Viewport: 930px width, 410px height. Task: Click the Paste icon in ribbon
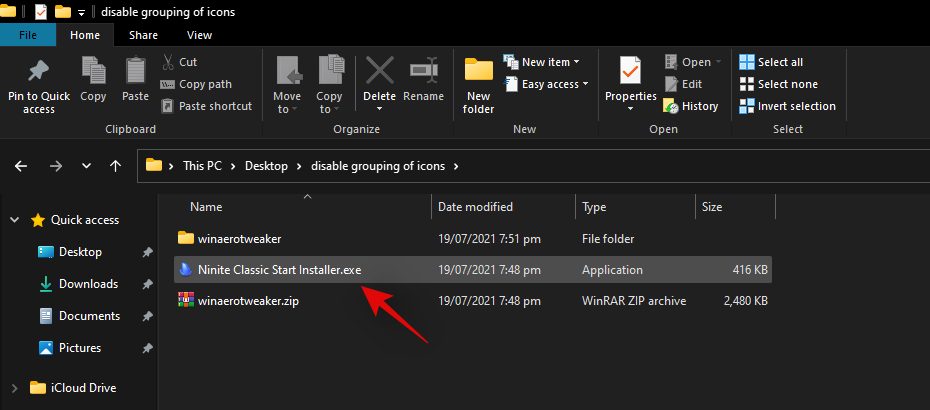[x=135, y=72]
